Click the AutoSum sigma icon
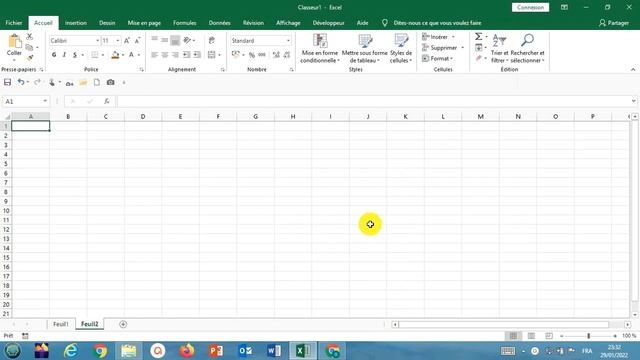Screen dimensions: 640x360 click(478, 37)
